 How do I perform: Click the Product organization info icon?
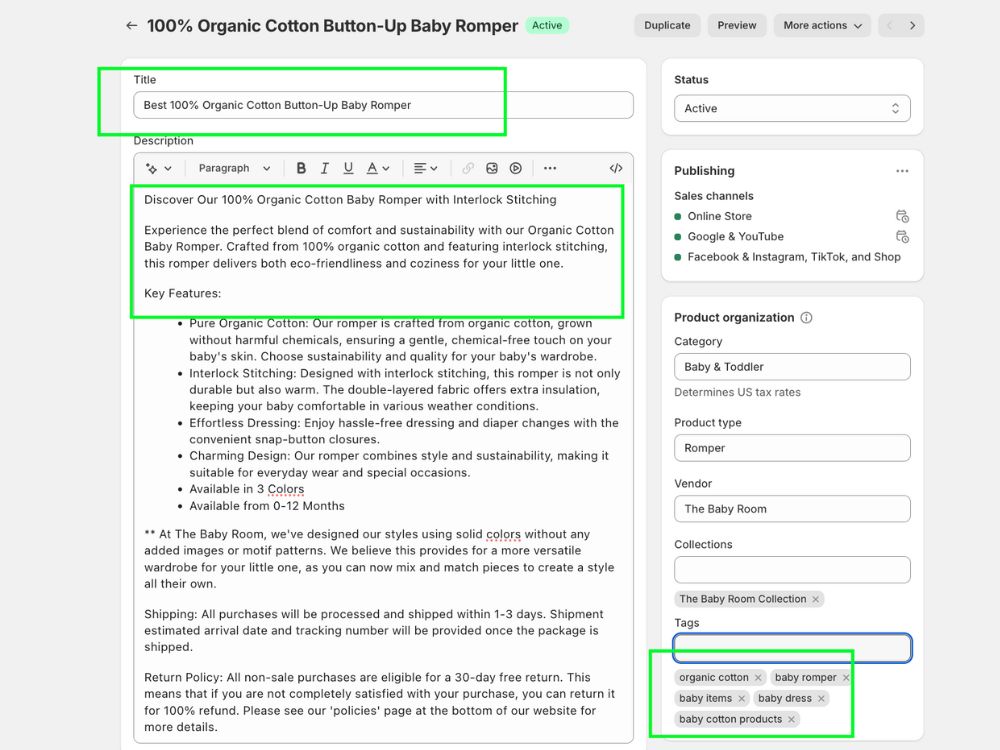pyautogui.click(x=806, y=318)
